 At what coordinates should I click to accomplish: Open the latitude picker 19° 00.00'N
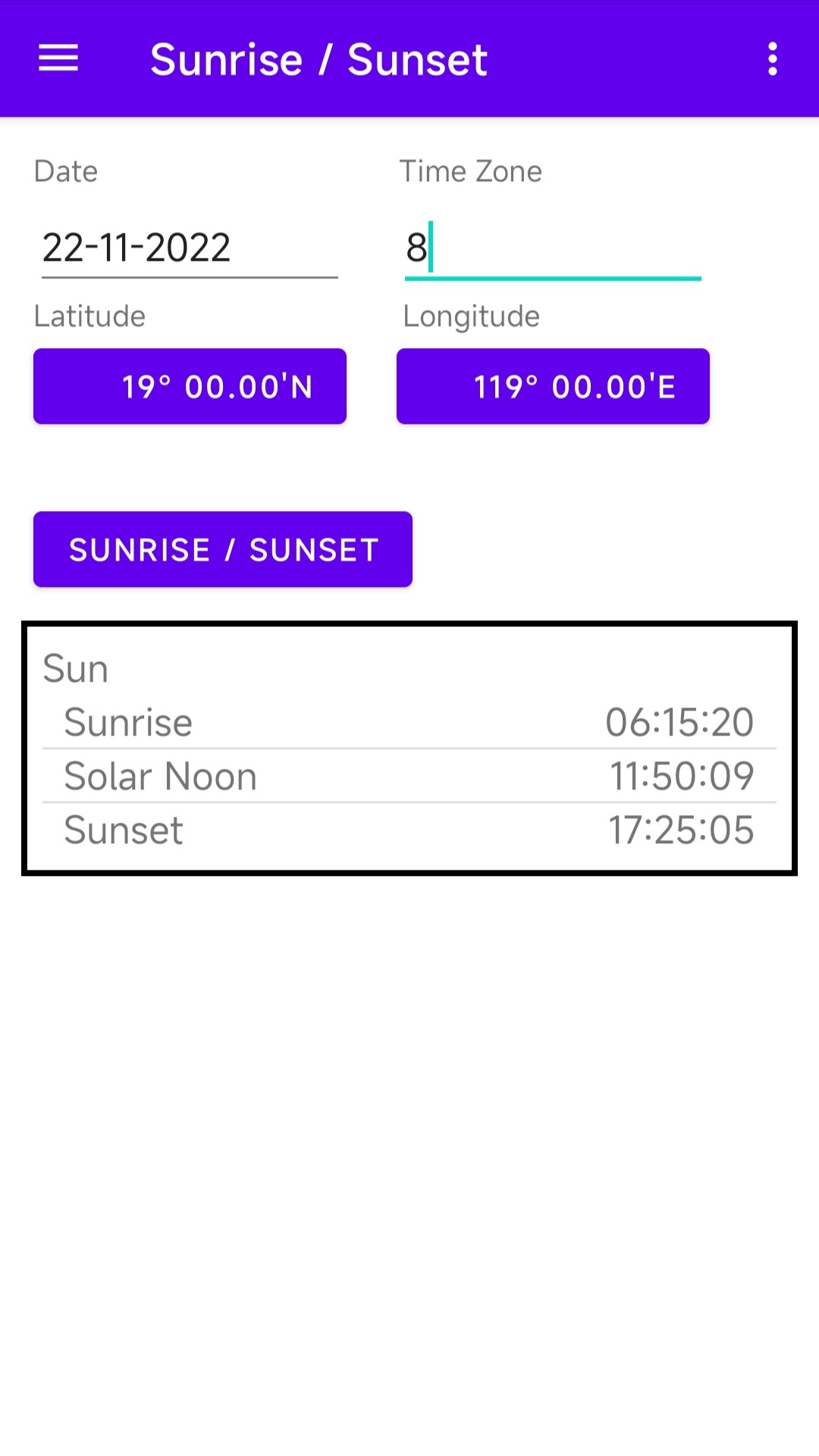pyautogui.click(x=190, y=386)
